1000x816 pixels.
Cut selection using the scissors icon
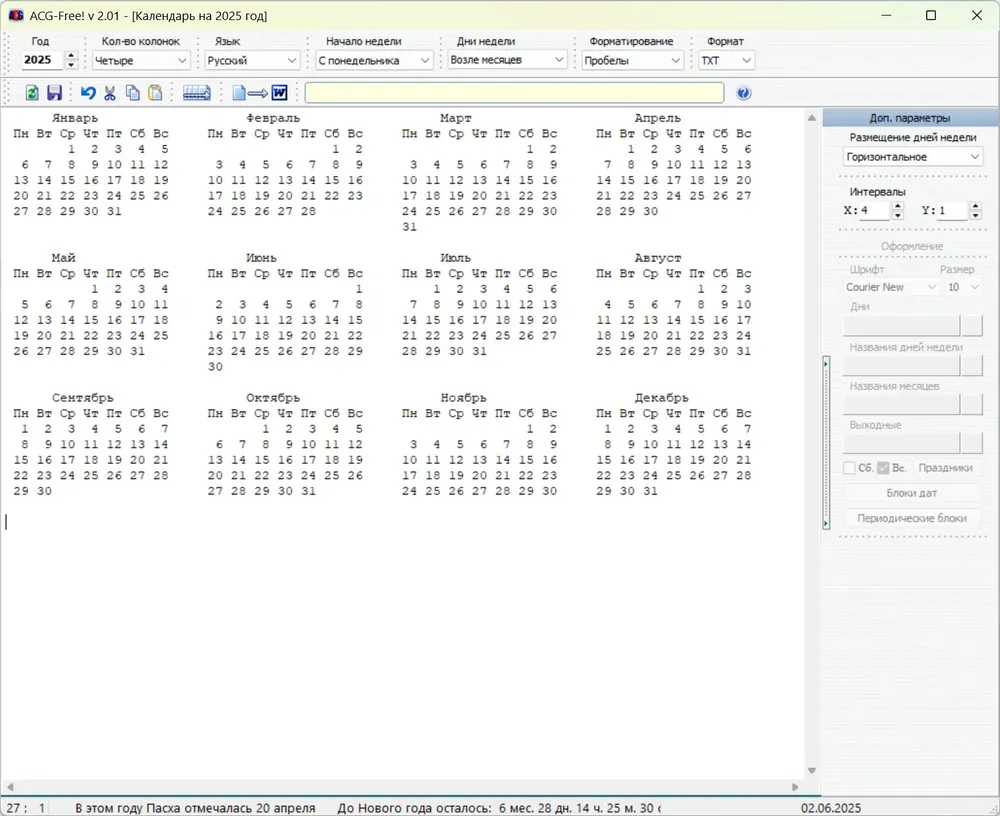coord(110,93)
